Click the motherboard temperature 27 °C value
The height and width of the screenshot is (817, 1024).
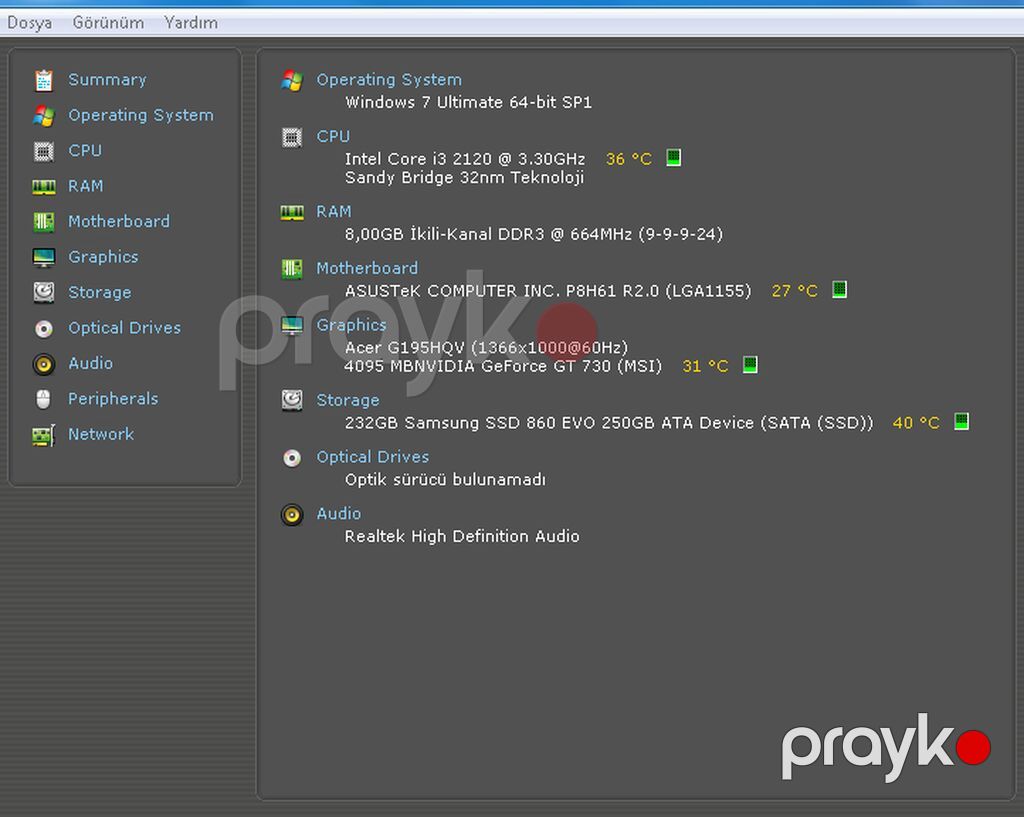(794, 291)
